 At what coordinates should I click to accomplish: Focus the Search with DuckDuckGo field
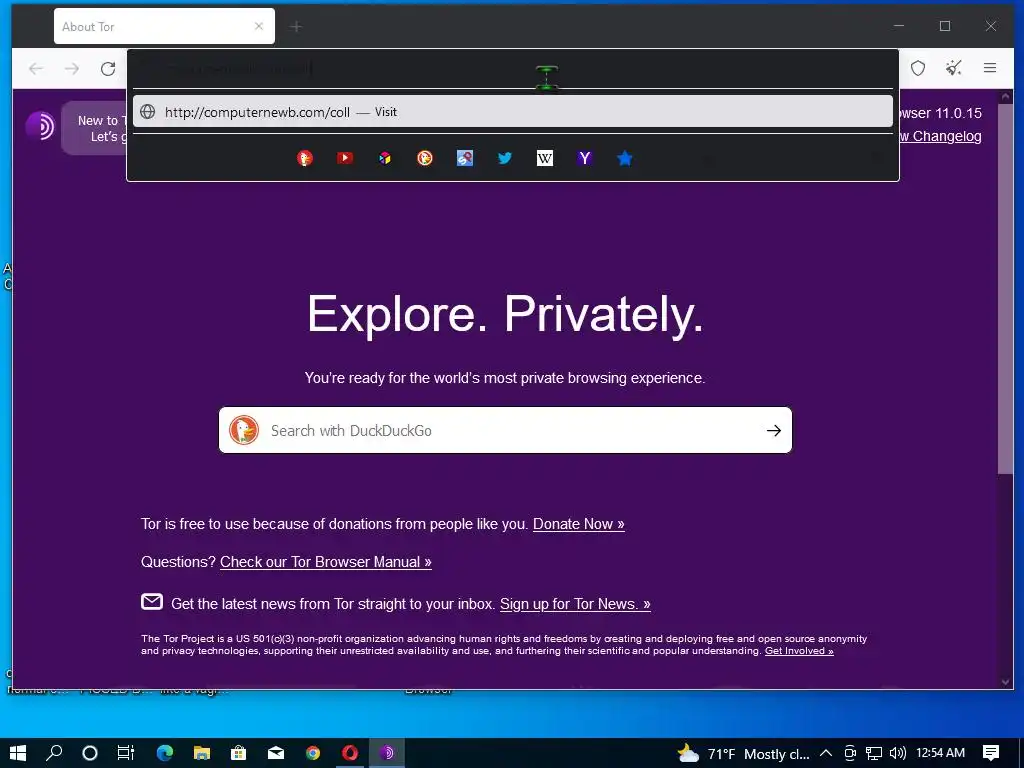(x=505, y=430)
